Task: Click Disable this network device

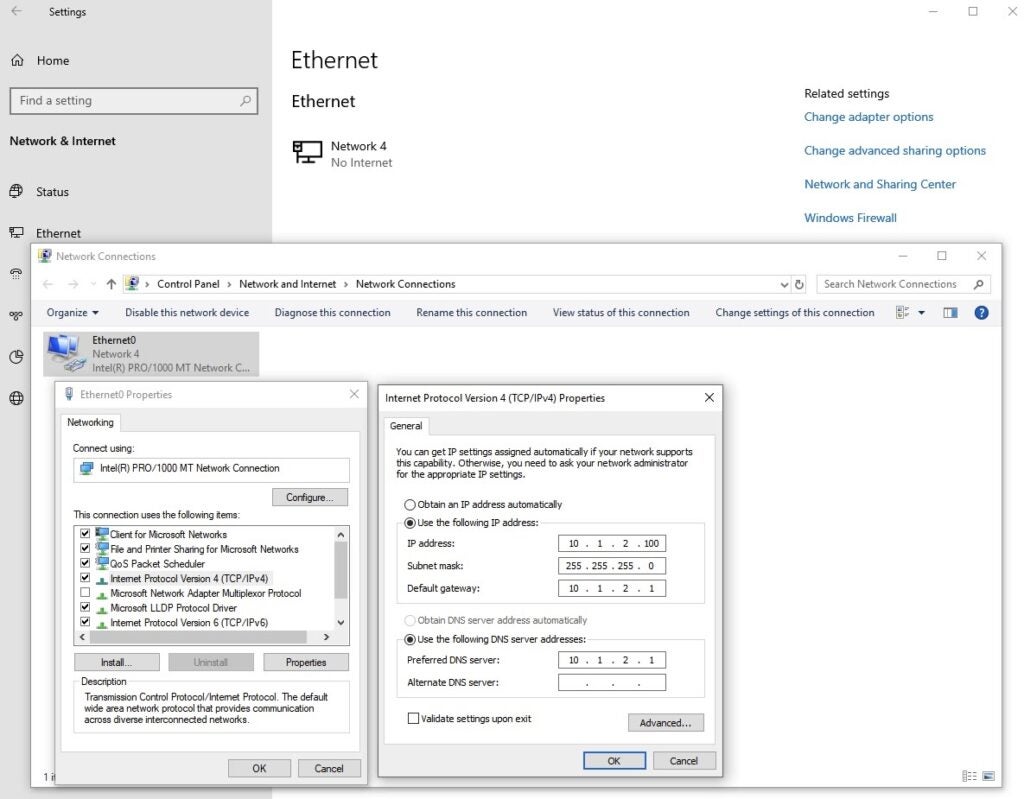Action: click(x=187, y=313)
